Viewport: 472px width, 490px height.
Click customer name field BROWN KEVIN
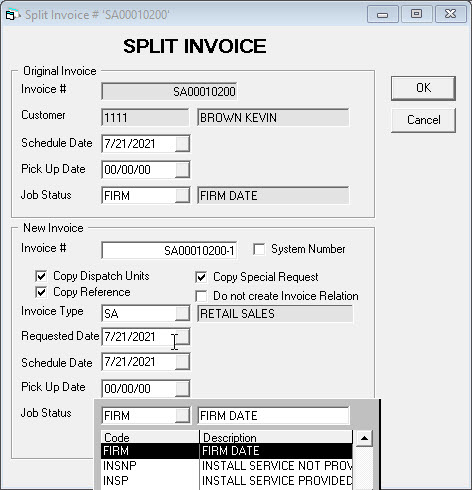point(273,118)
